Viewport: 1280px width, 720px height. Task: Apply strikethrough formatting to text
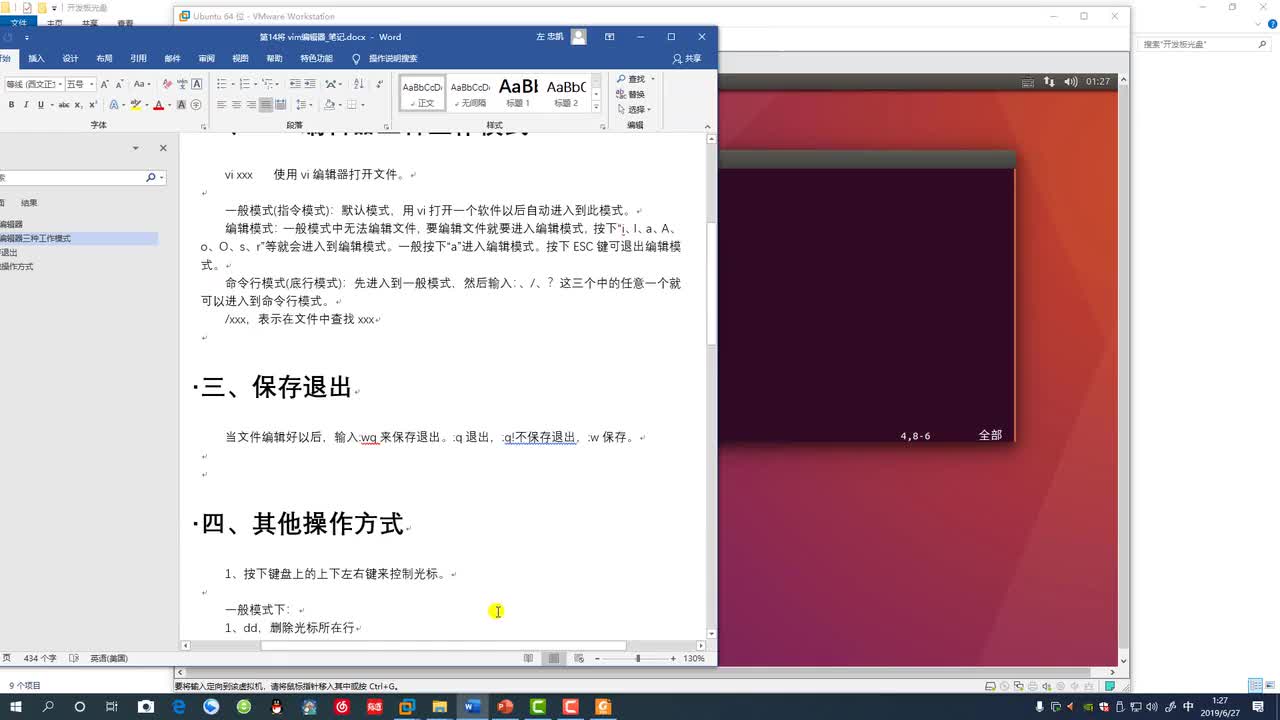pyautogui.click(x=64, y=105)
